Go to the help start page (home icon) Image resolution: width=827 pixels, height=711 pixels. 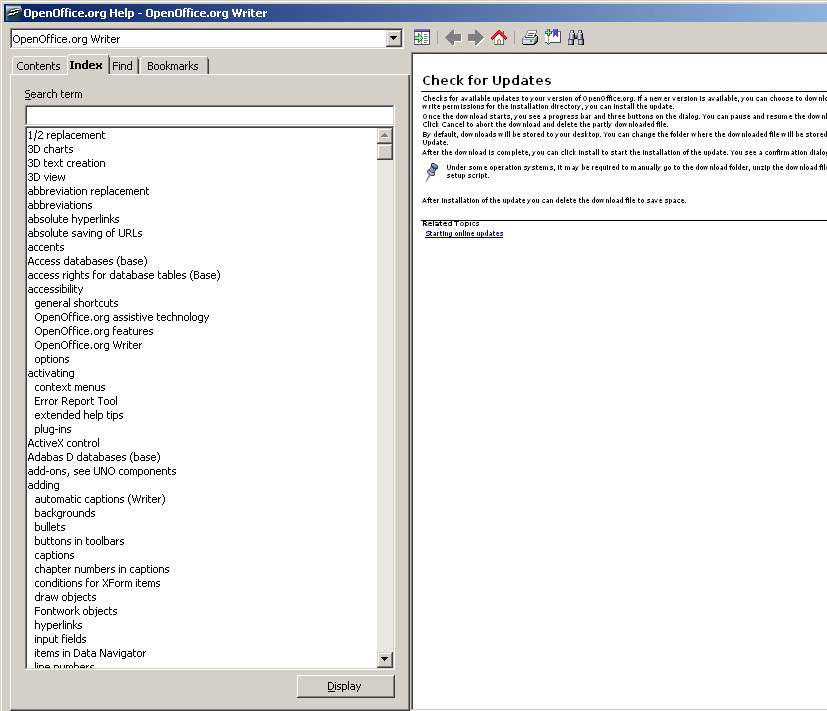(x=499, y=38)
